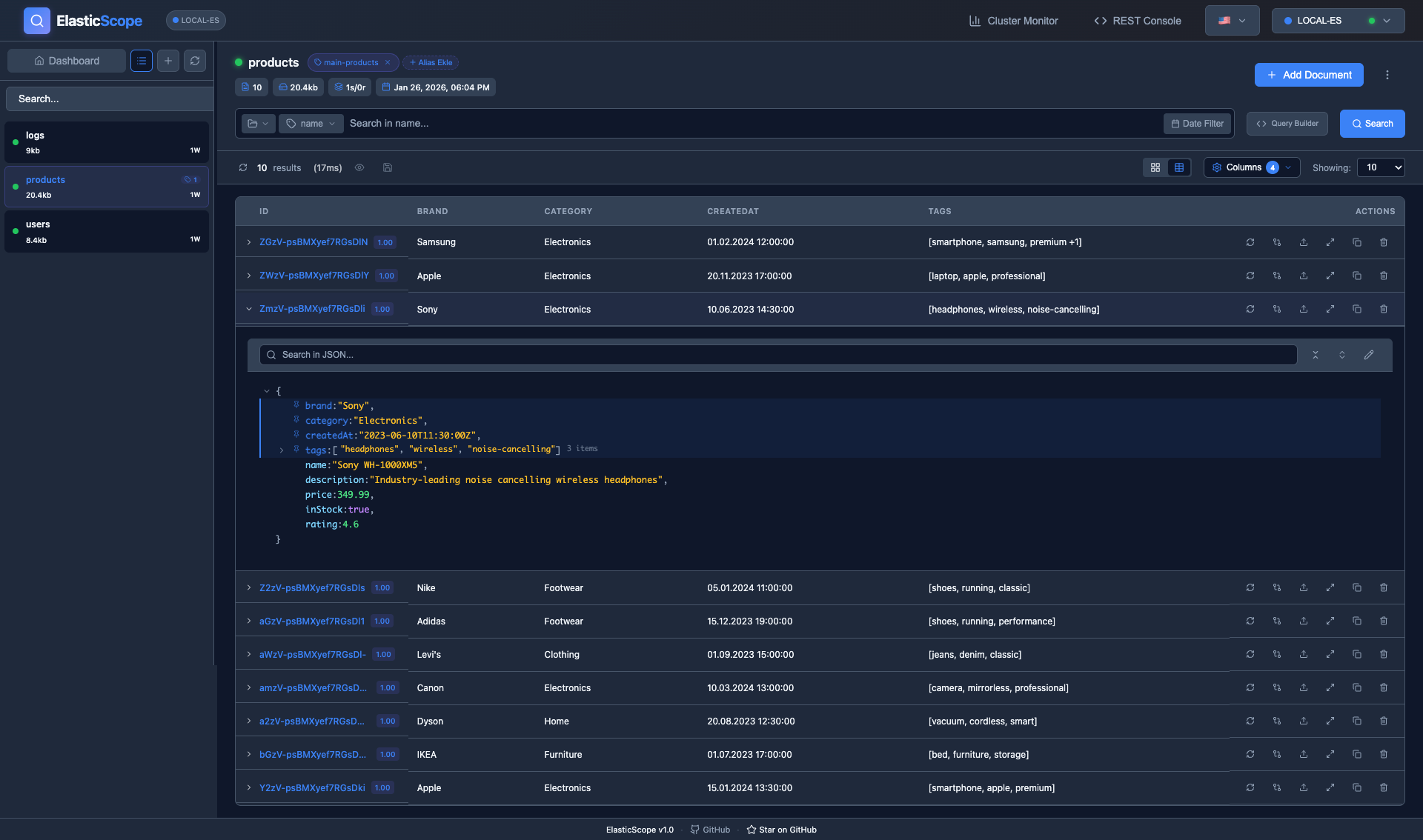
Task: Open the Showing count select box
Action: pos(1380,167)
